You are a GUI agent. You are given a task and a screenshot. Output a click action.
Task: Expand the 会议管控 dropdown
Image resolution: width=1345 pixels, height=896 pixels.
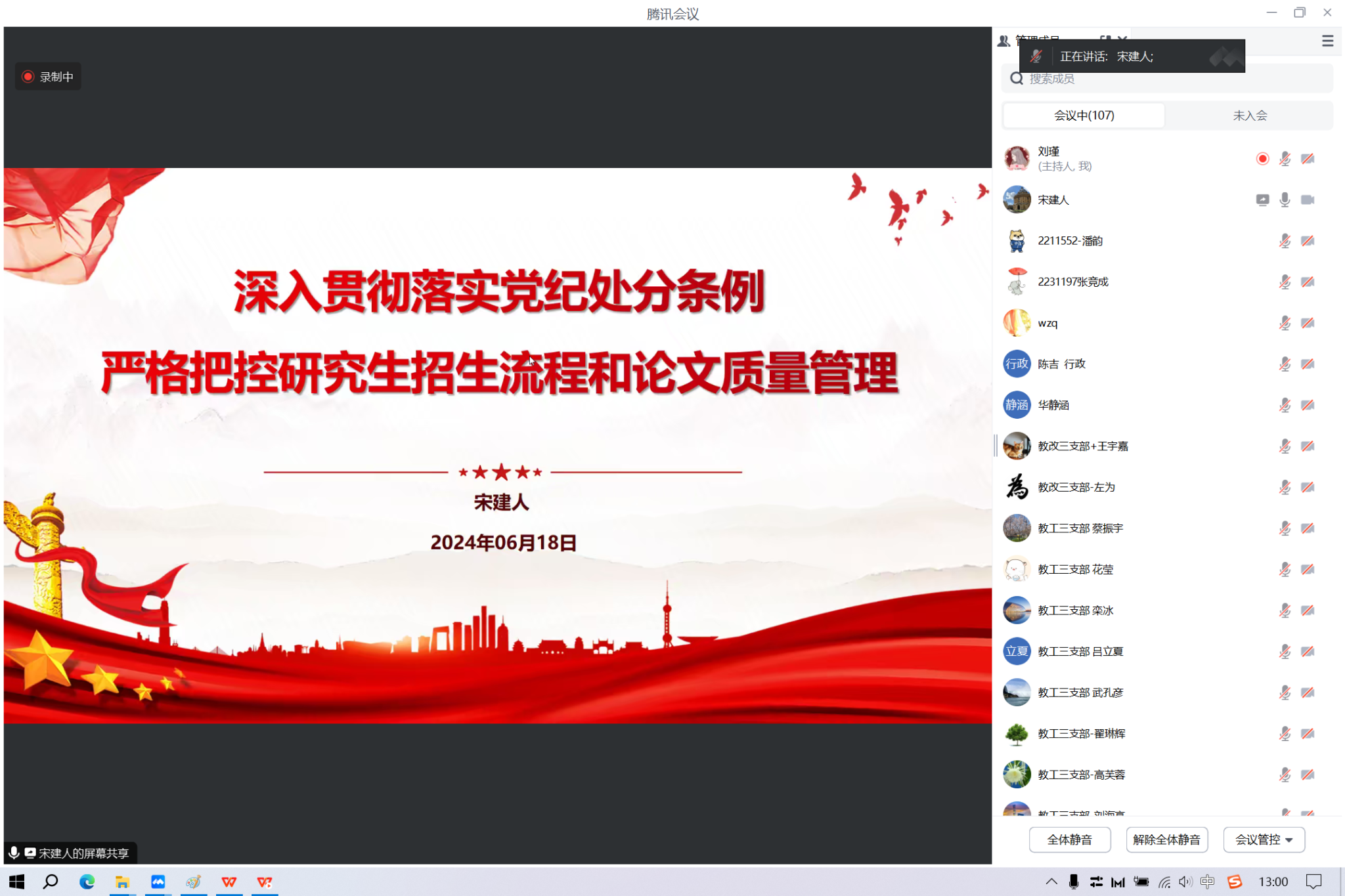(1264, 840)
